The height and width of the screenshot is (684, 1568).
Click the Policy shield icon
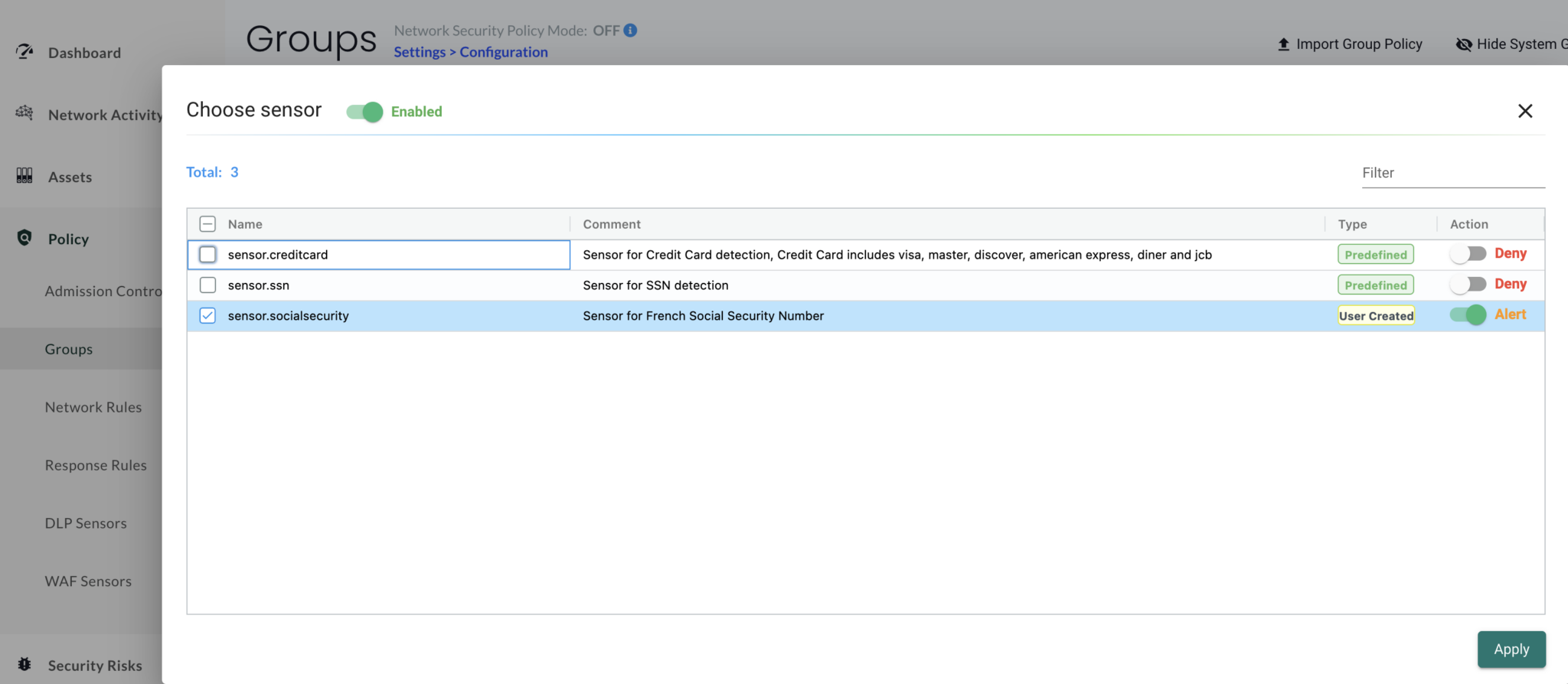point(24,238)
